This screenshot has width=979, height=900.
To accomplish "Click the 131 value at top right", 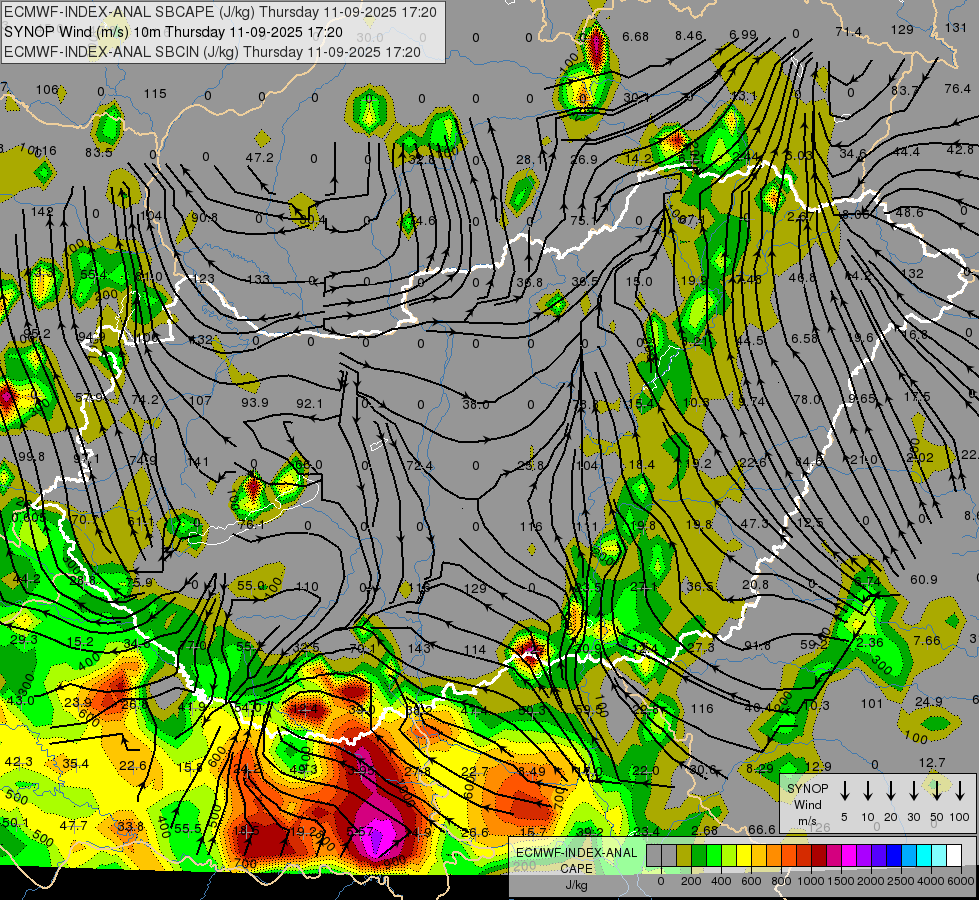I will pyautogui.click(x=956, y=27).
